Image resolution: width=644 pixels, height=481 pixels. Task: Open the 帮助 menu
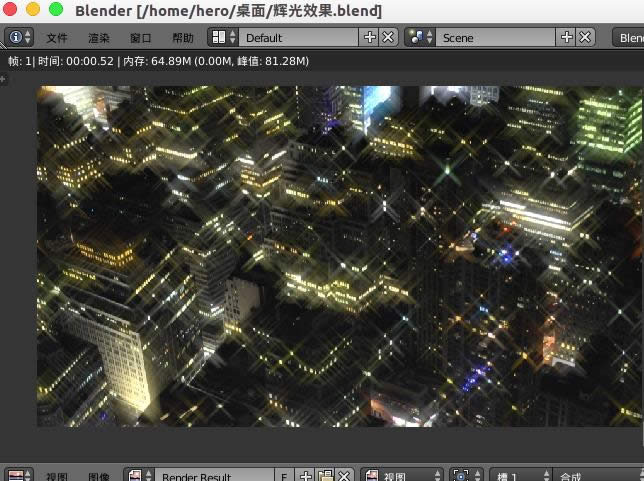(x=183, y=38)
